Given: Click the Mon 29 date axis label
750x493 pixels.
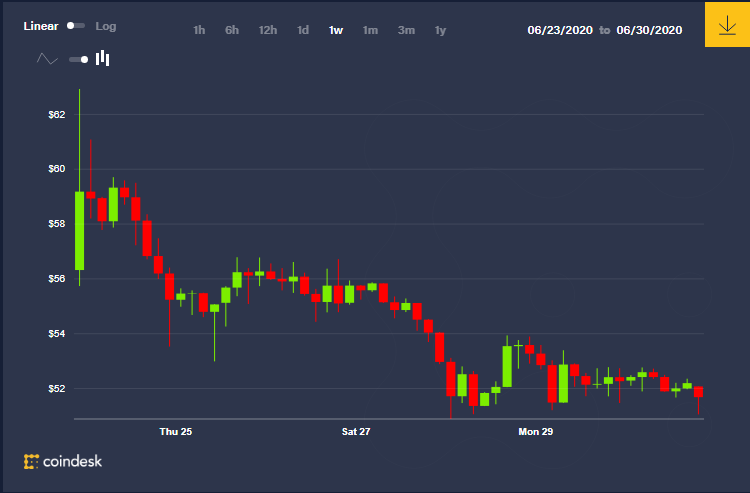Looking at the screenshot, I should tap(536, 432).
